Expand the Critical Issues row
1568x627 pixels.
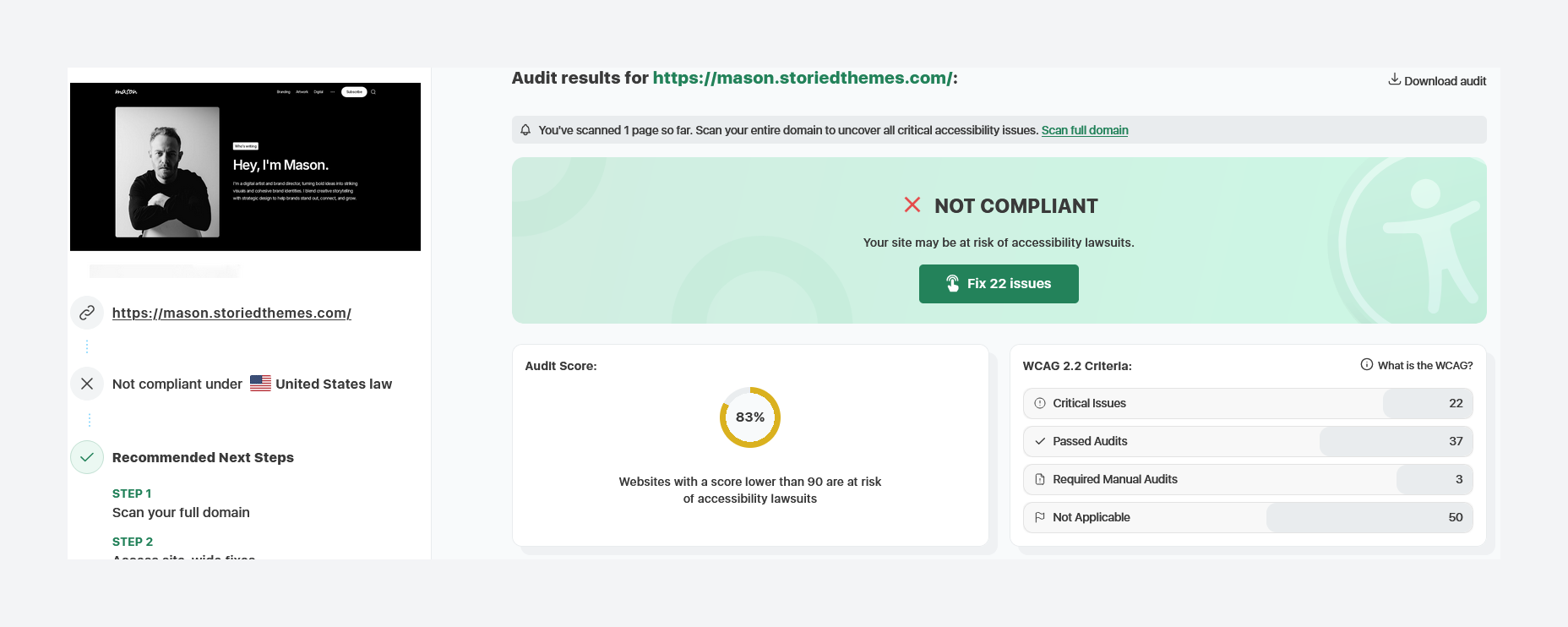coord(1247,403)
